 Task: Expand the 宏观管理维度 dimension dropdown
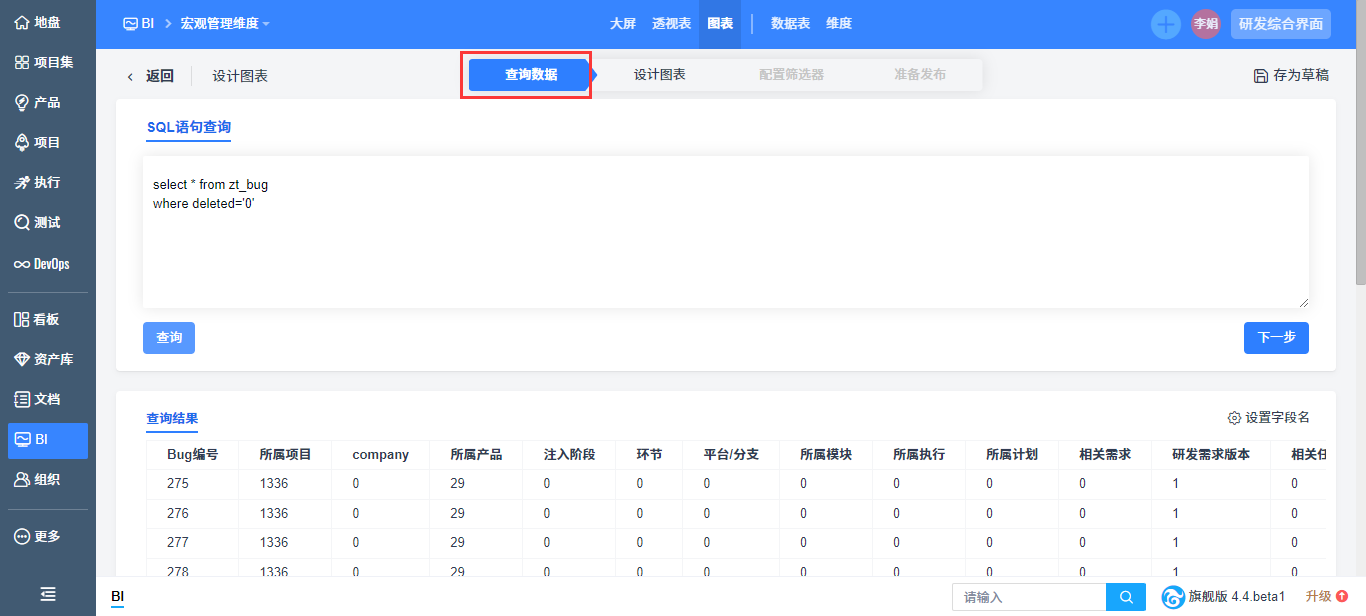pos(225,24)
